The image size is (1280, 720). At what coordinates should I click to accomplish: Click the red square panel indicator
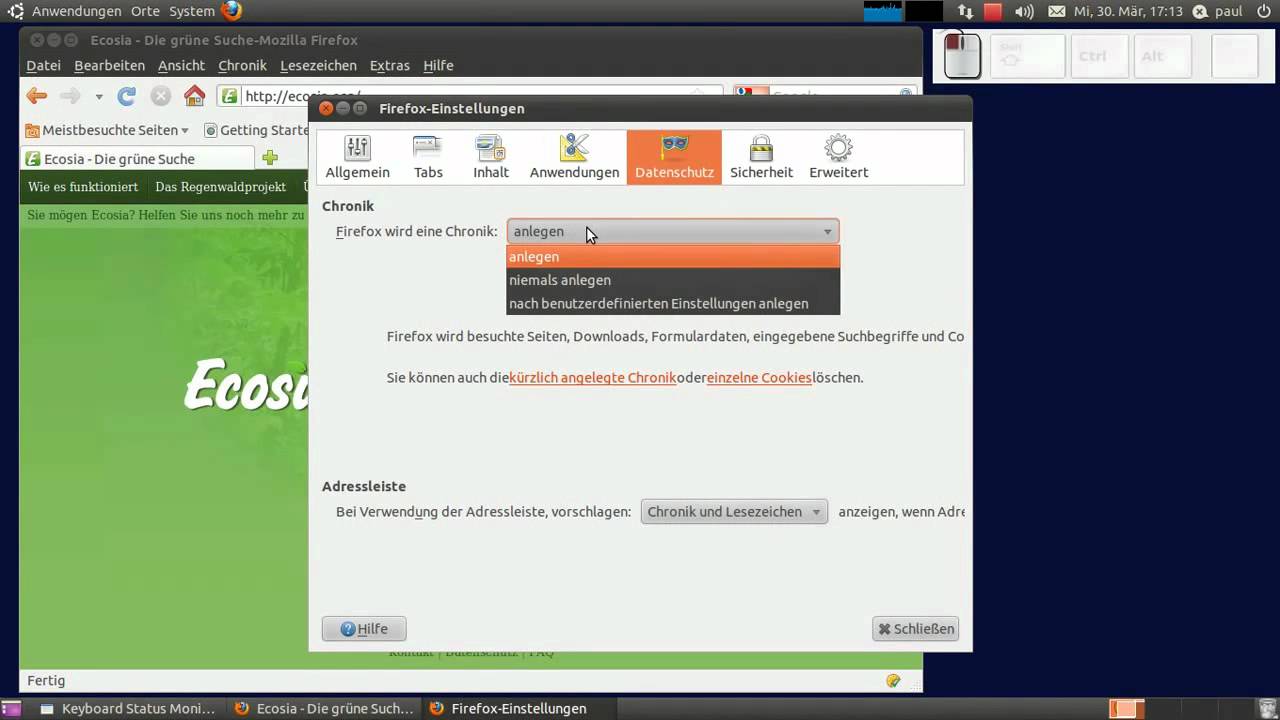993,11
